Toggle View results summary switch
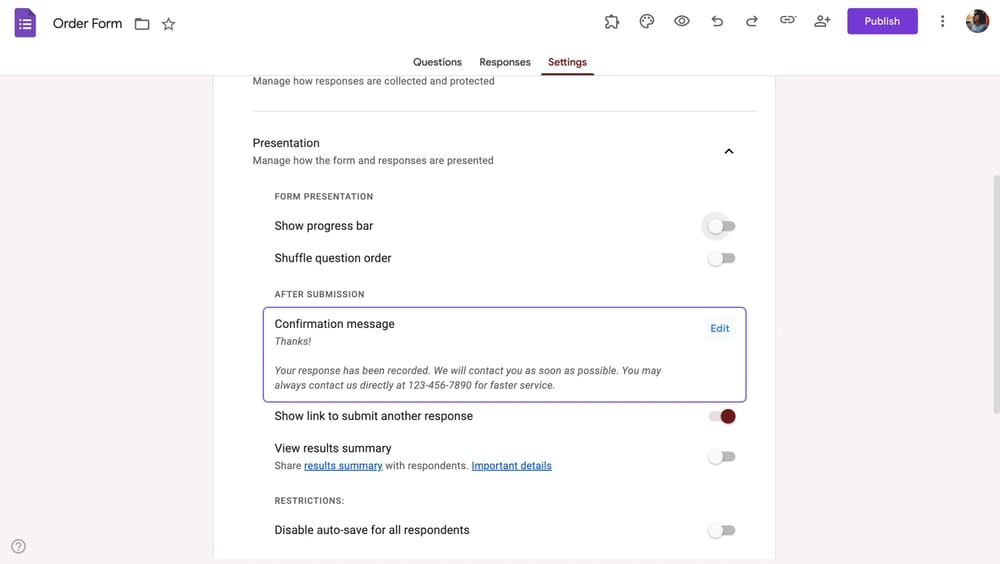Screen dimensions: 1000x564 pos(721,457)
